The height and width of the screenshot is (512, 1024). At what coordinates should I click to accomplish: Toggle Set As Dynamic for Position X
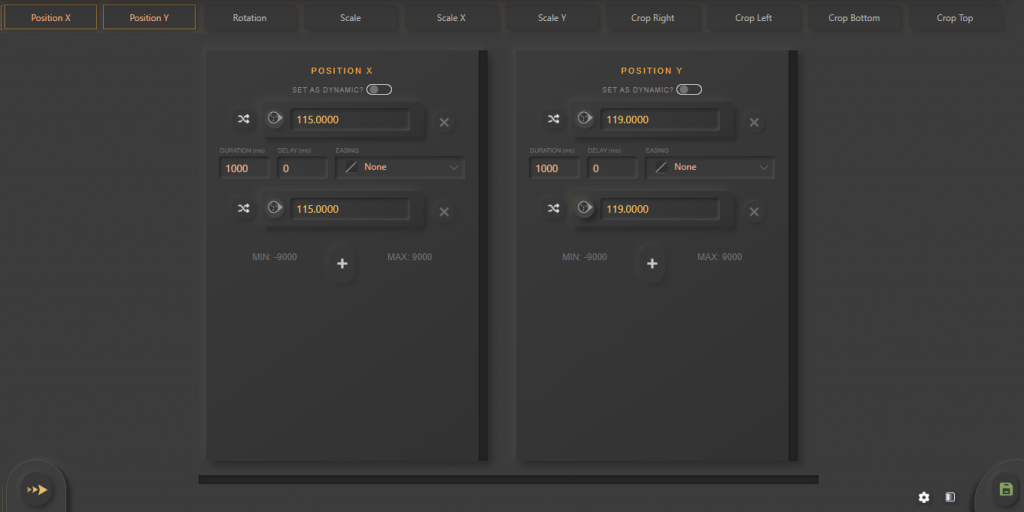[x=378, y=90]
